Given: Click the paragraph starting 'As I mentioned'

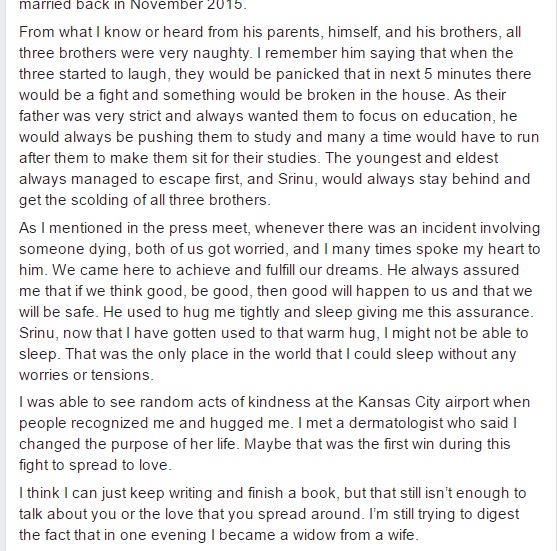Looking at the screenshot, I should (x=280, y=301).
